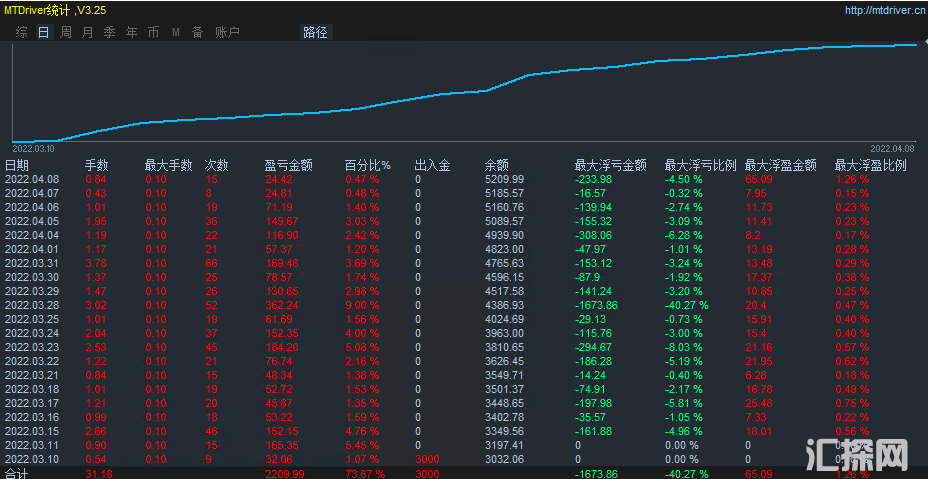This screenshot has width=928, height=479.
Task: Click the profit value 362.24
Action: pos(281,305)
